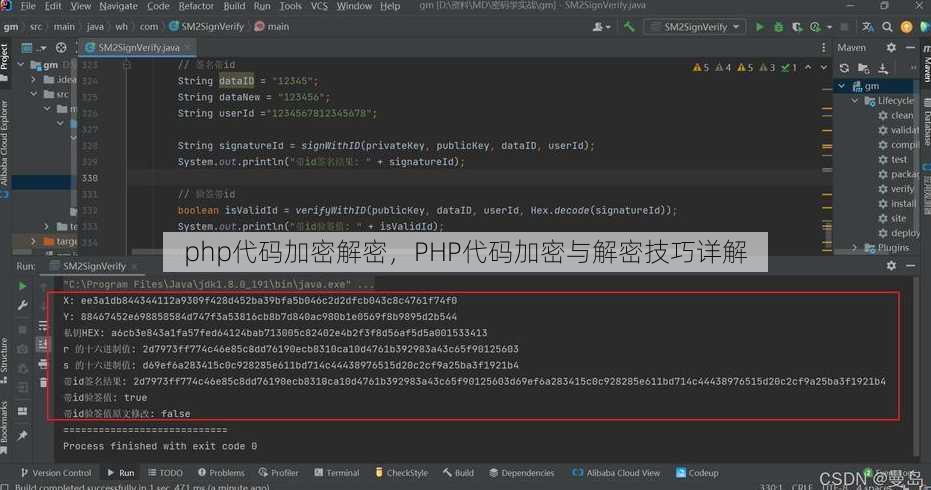Image resolution: width=931 pixels, height=490 pixels.
Task: Hide the Run tool window with minus icon
Action: click(910, 265)
